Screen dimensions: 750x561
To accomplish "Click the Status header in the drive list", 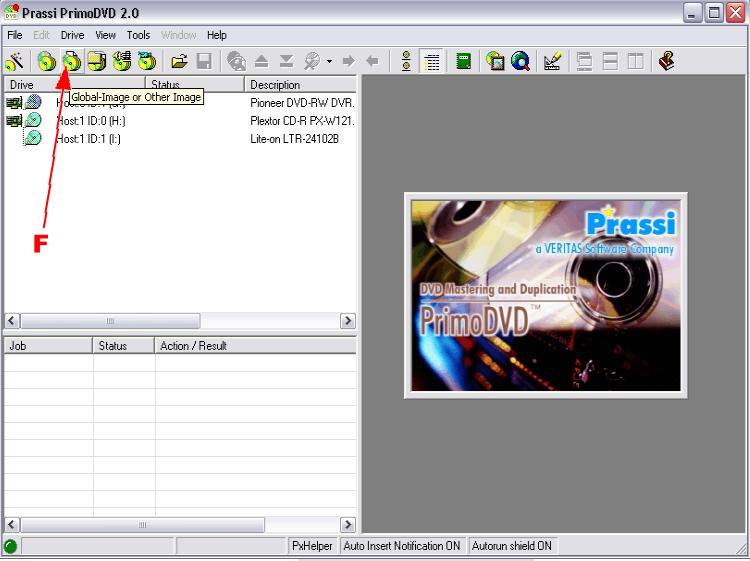I will pos(195,85).
